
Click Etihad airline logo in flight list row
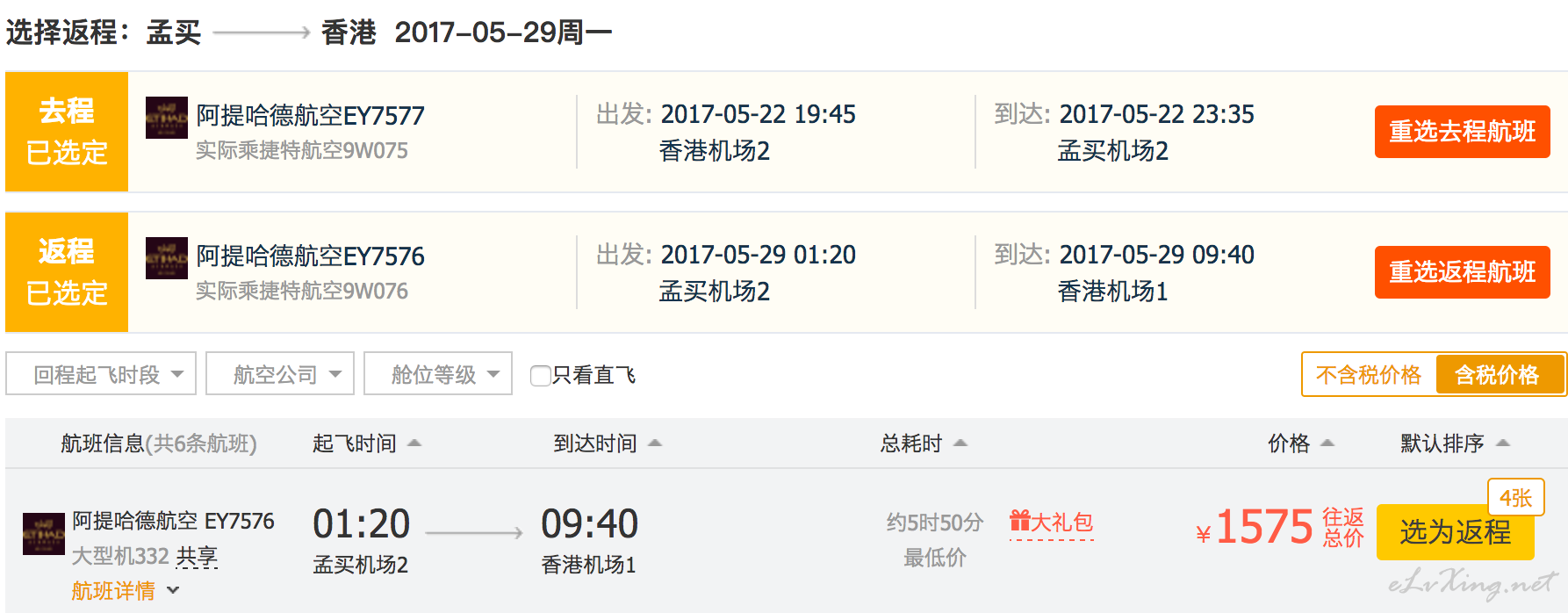pos(44,534)
